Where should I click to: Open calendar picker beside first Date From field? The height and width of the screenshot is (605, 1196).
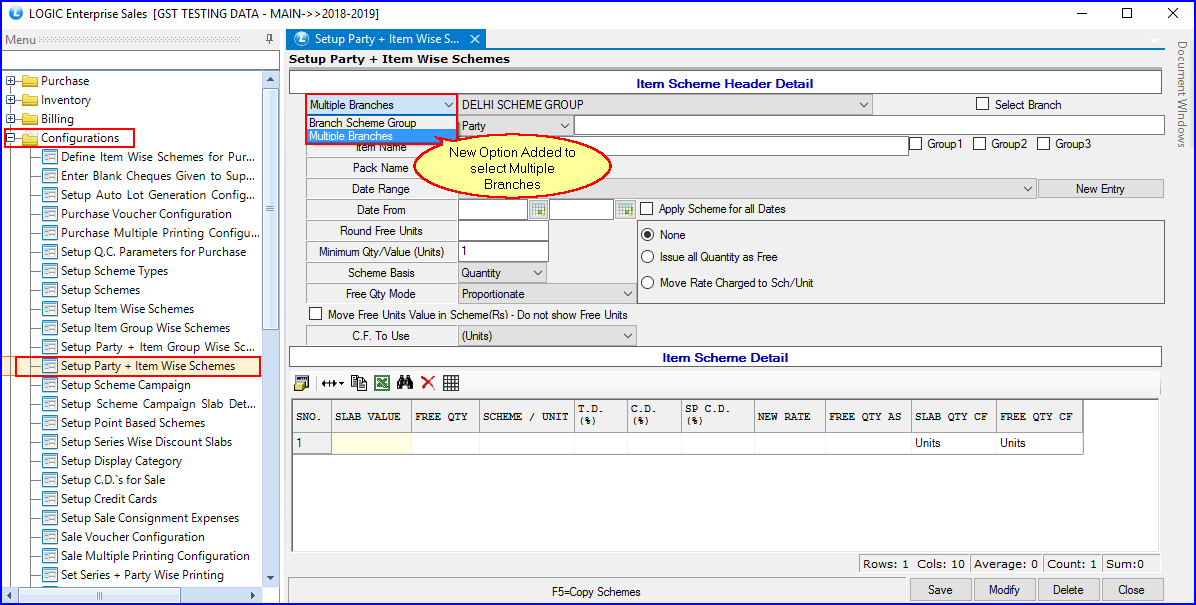pos(539,209)
